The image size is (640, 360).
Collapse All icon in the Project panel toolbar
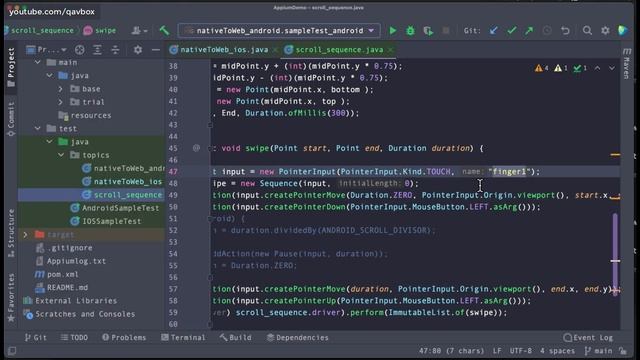pos(115,50)
